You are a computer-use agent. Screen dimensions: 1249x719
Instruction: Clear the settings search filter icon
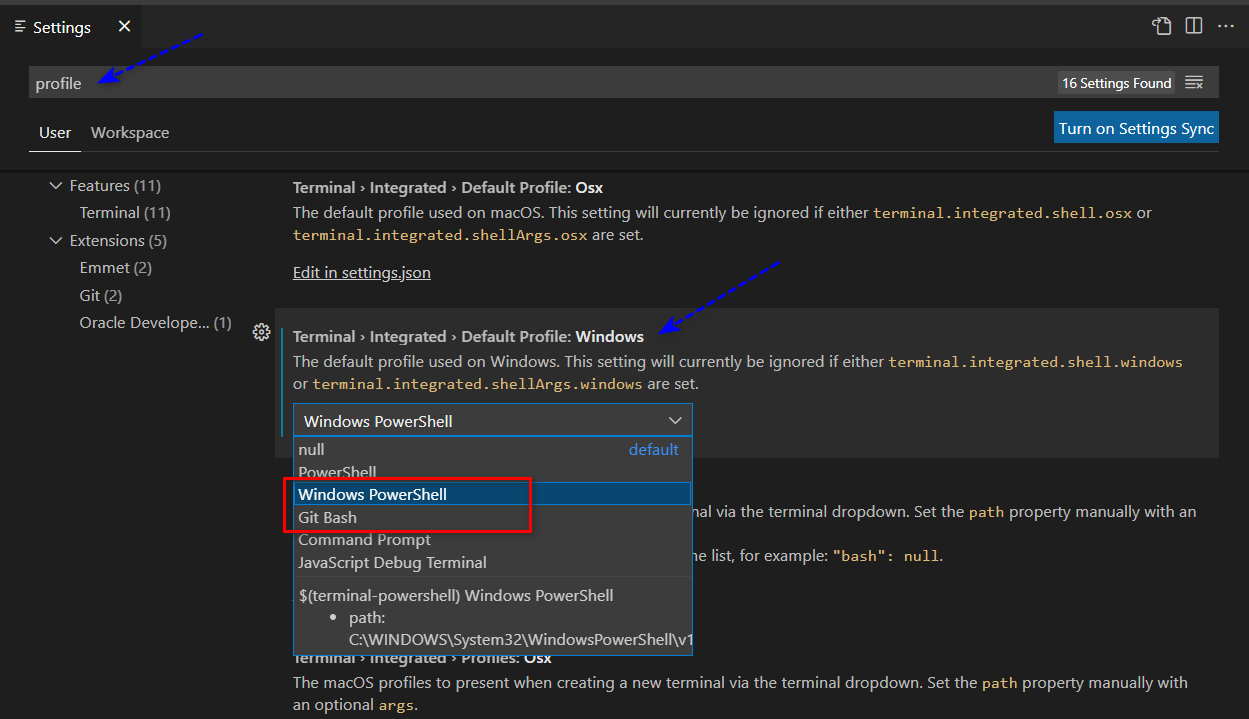point(1194,82)
